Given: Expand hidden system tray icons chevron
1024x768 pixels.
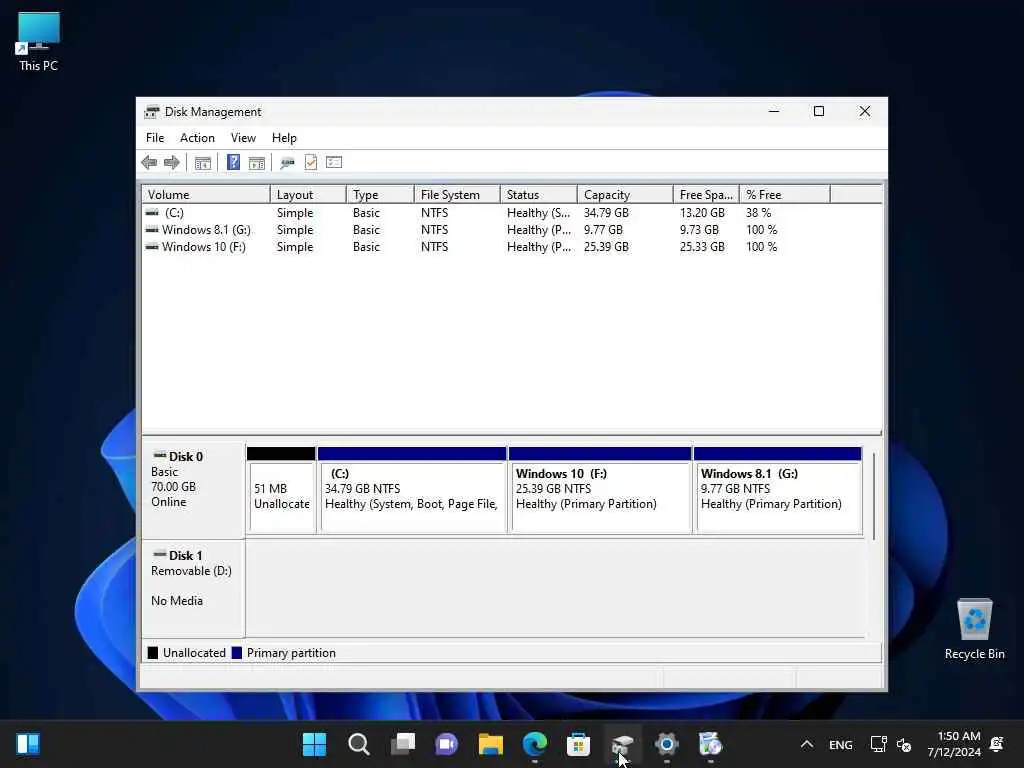Looking at the screenshot, I should pyautogui.click(x=807, y=744).
